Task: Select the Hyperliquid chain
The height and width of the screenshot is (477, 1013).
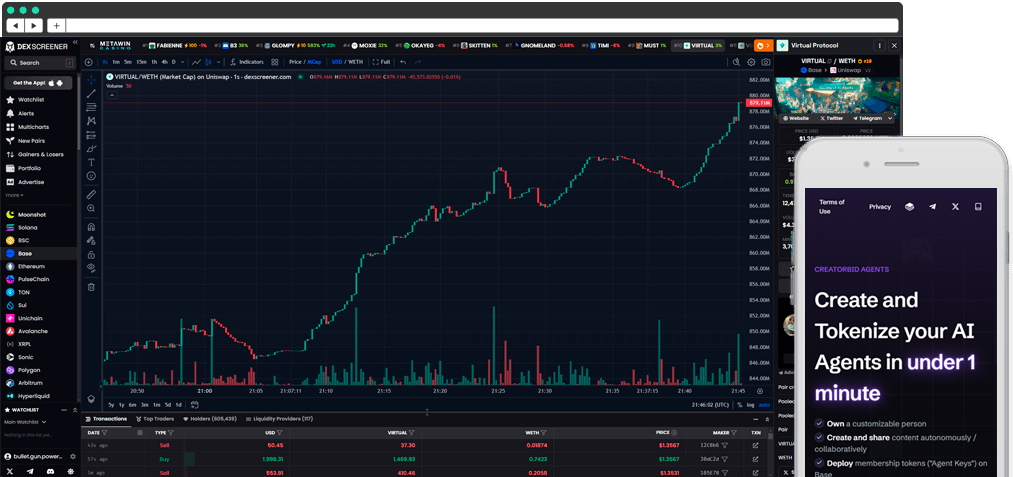Action: 34,396
